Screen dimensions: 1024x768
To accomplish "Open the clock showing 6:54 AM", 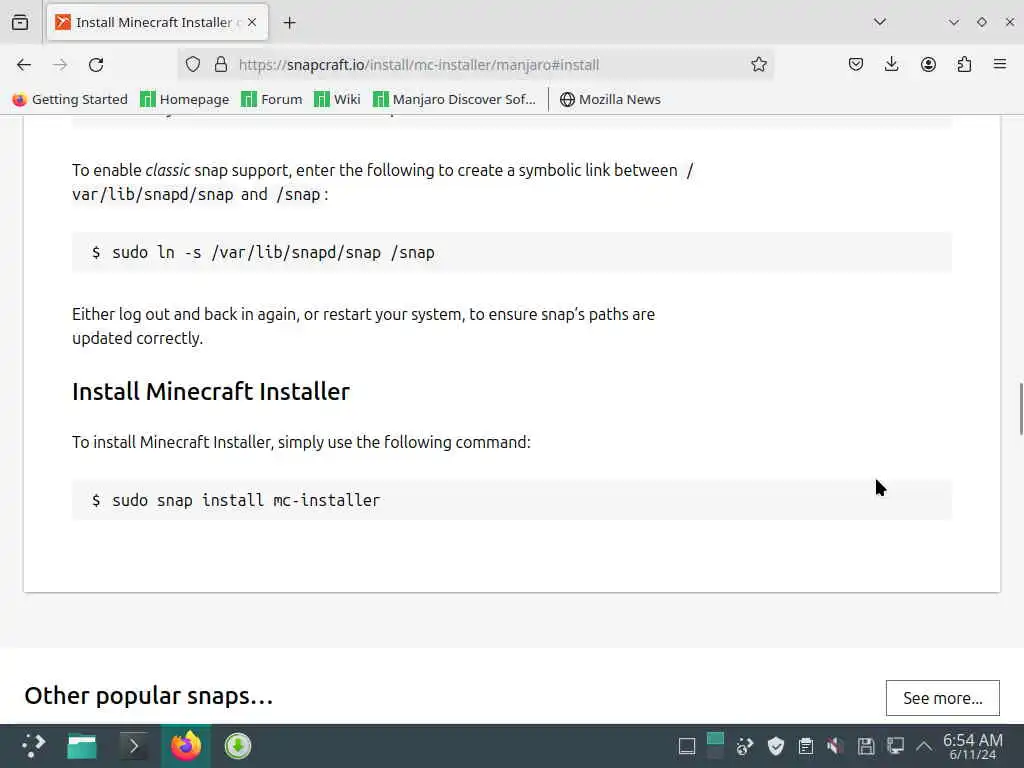I will coord(973,746).
